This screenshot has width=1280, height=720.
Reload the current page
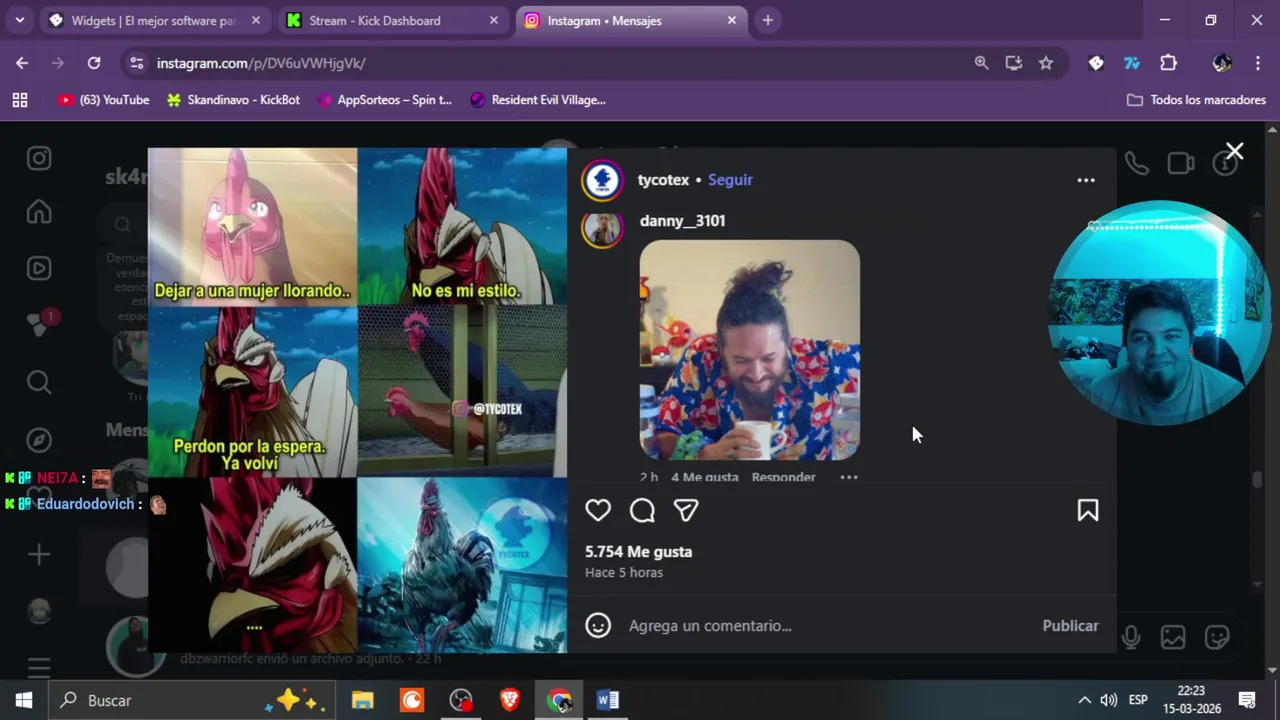[94, 63]
